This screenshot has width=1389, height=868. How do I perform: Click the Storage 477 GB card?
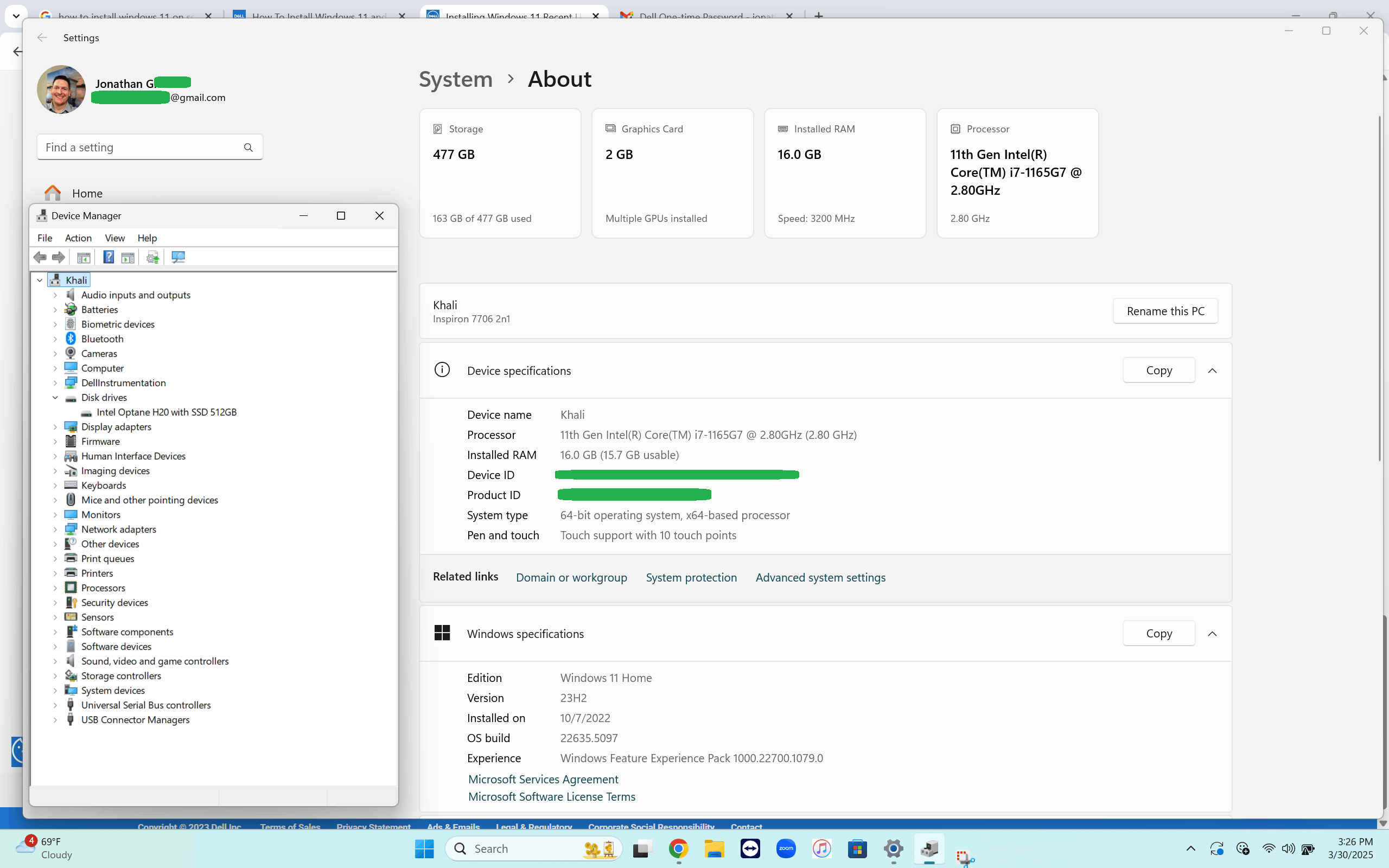coord(500,174)
